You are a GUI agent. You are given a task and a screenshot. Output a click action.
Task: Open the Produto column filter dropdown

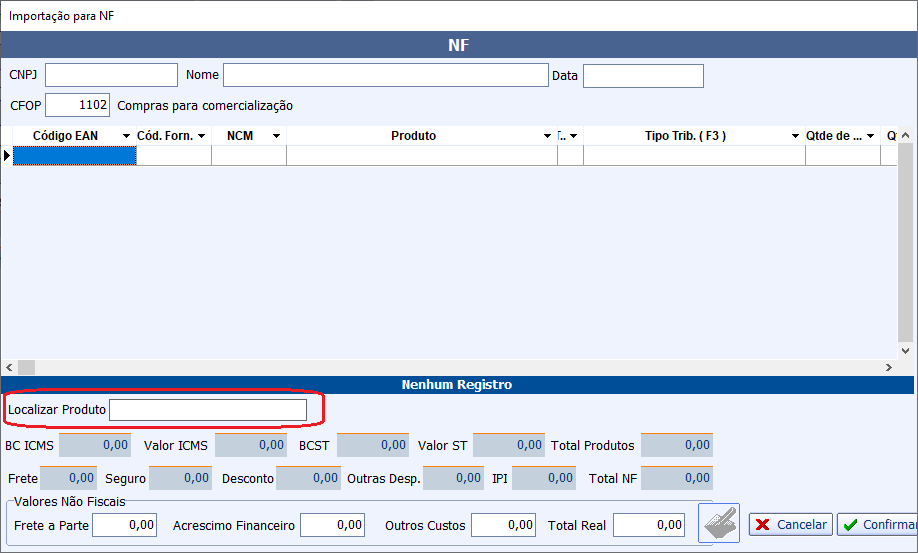[547, 136]
